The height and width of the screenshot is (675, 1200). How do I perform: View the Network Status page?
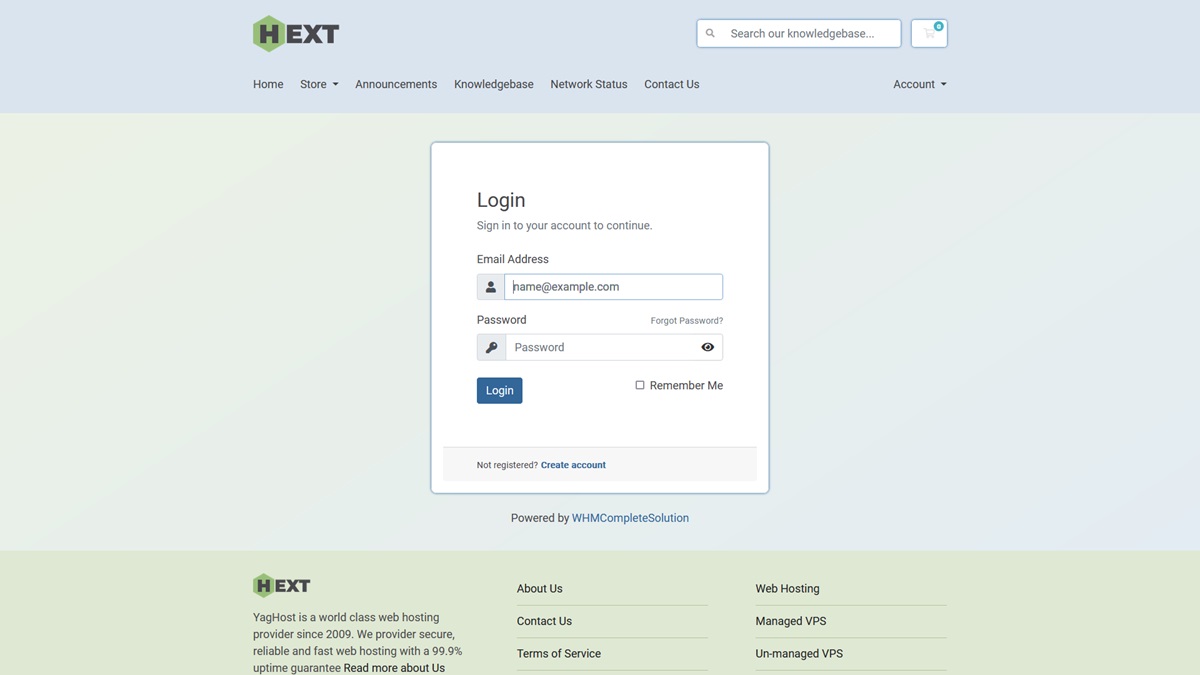[588, 84]
